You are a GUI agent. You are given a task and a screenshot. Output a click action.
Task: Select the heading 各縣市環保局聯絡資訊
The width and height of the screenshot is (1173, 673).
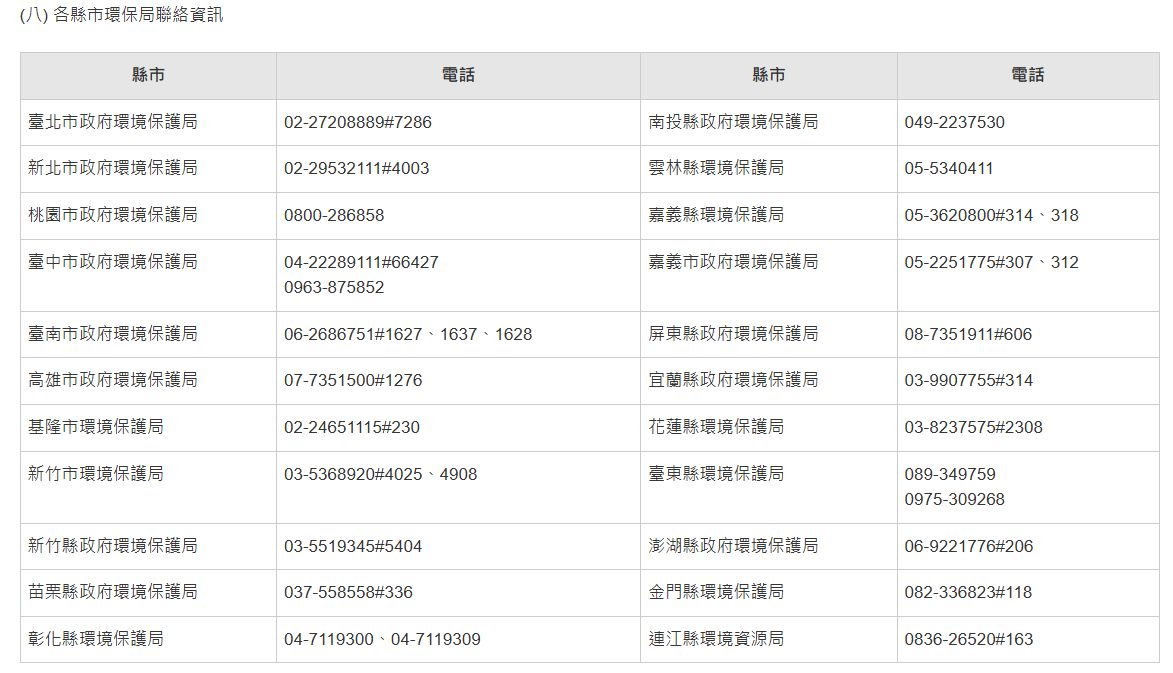138,15
